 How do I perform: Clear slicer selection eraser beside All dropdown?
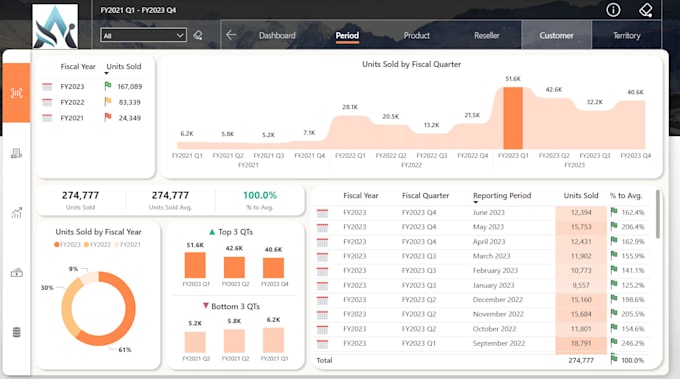198,35
